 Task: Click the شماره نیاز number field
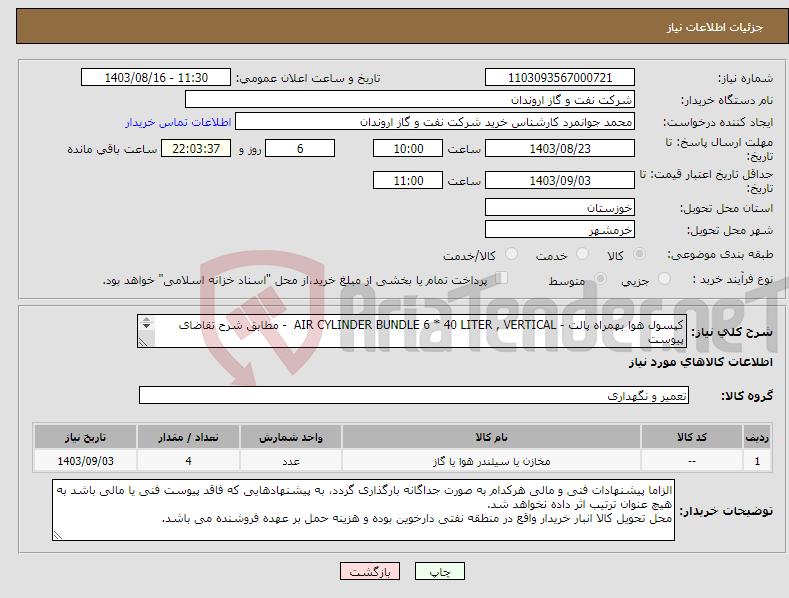point(560,78)
